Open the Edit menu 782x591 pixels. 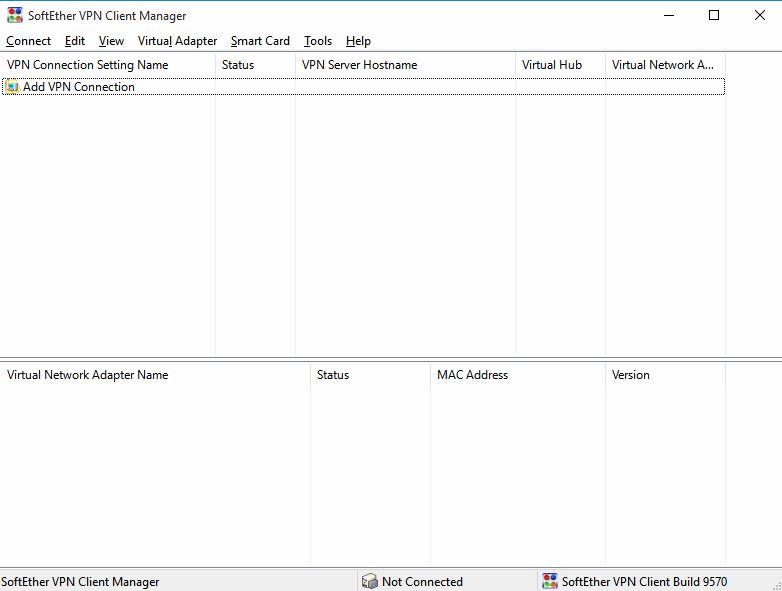click(x=75, y=41)
